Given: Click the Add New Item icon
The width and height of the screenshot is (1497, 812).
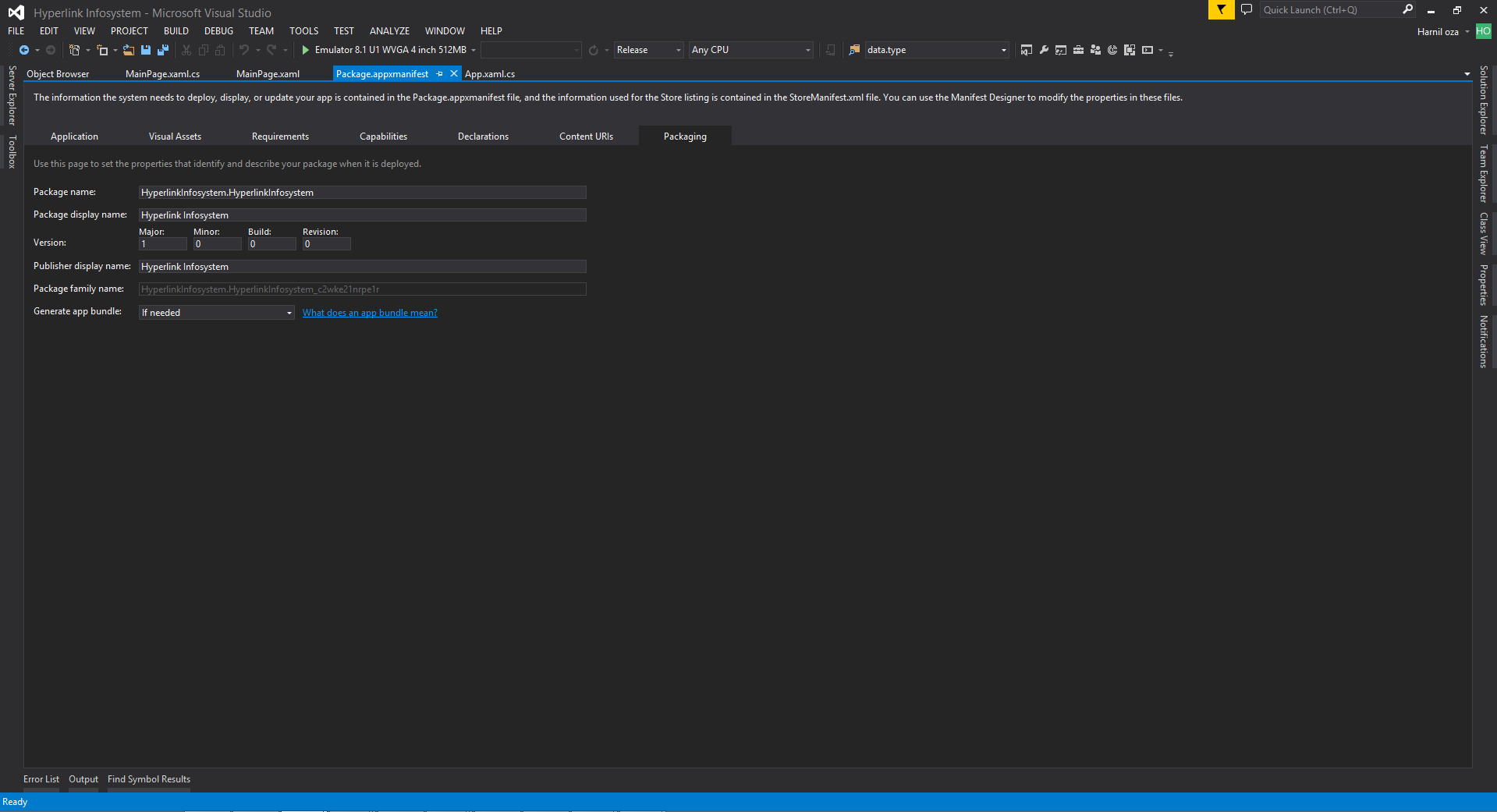Looking at the screenshot, I should pyautogui.click(x=102, y=50).
